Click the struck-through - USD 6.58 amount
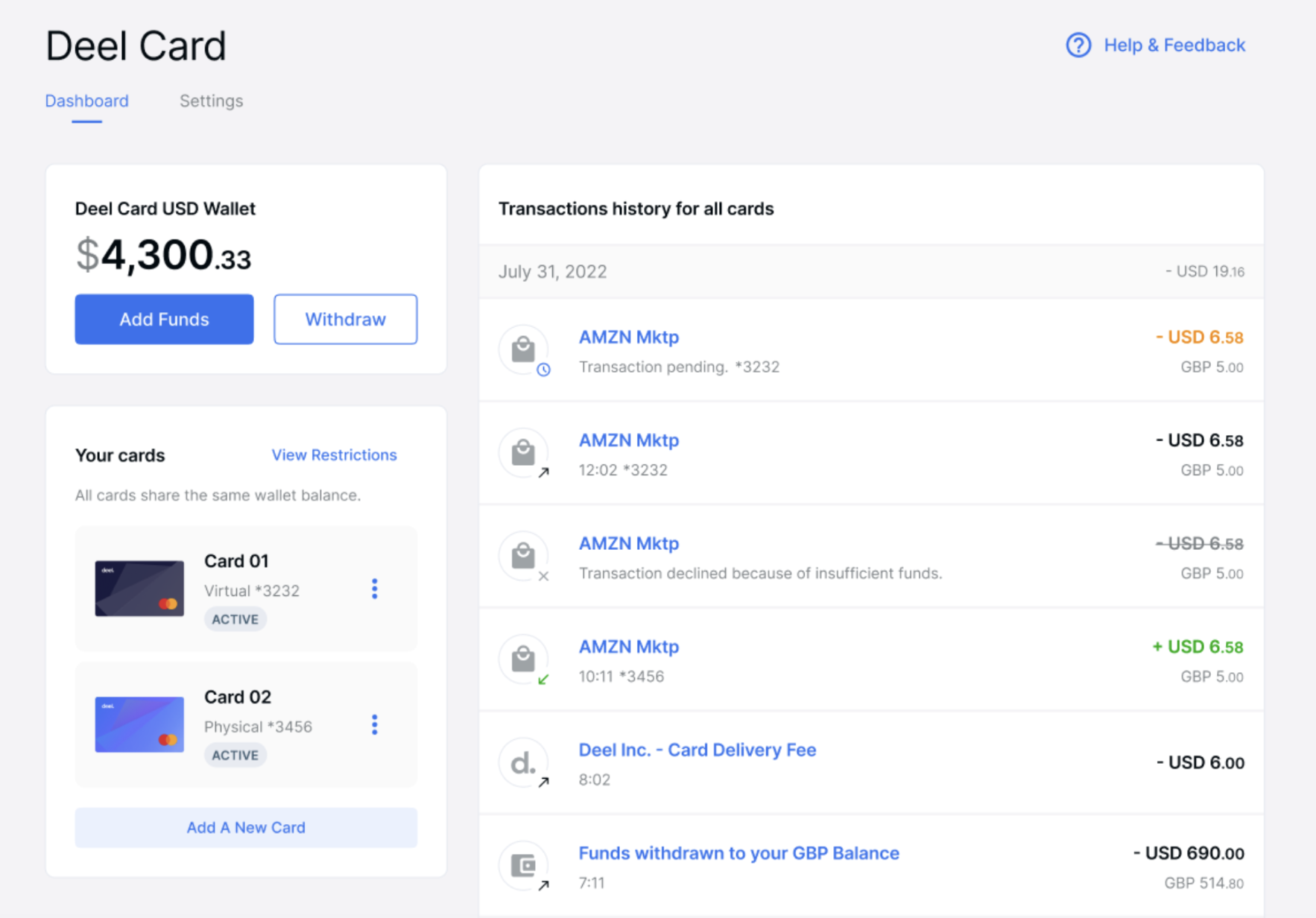Screen dimensions: 1316x918 coord(1199,543)
